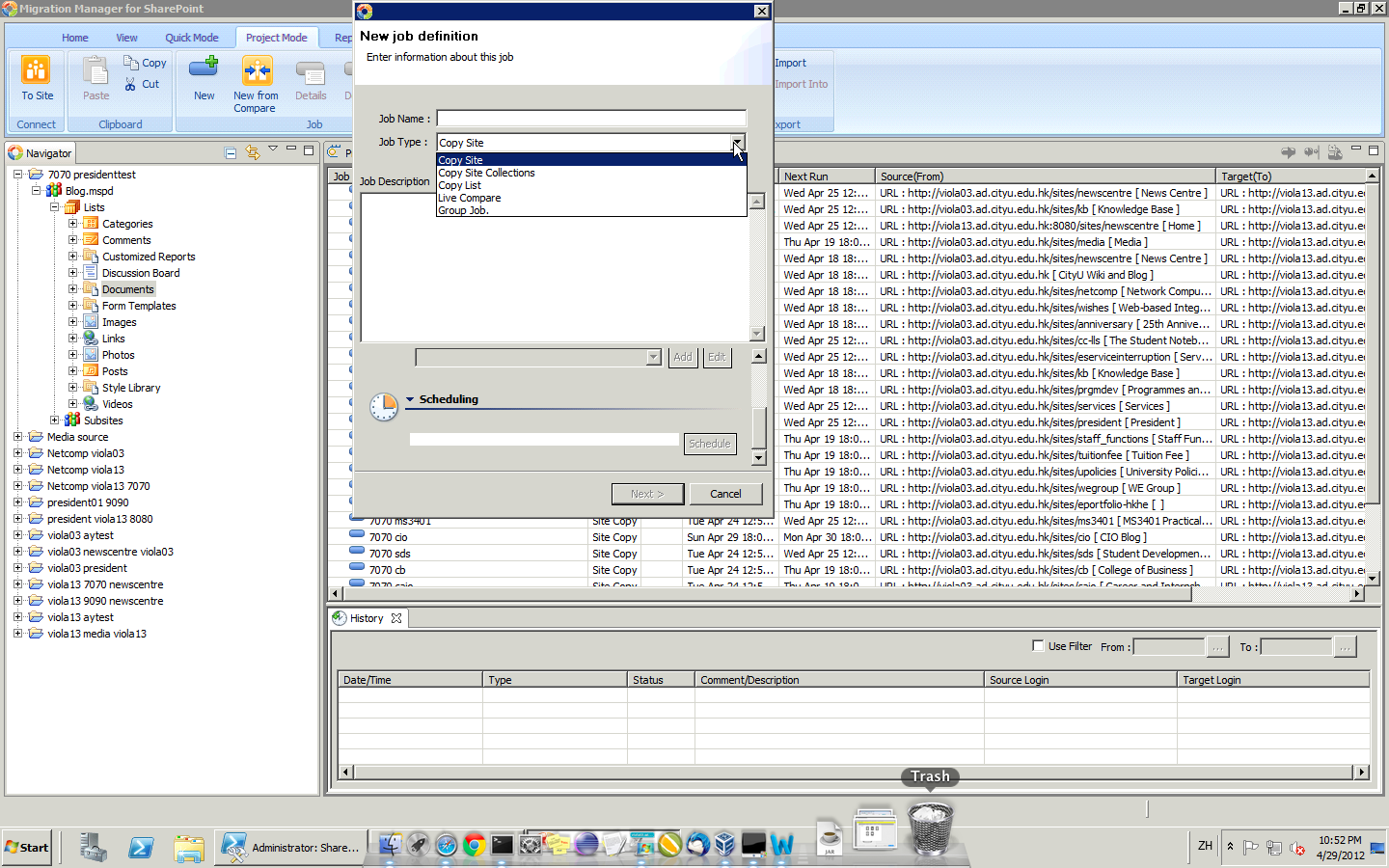Collapse the Scheduling section triangle
1389x868 pixels.
(x=410, y=399)
